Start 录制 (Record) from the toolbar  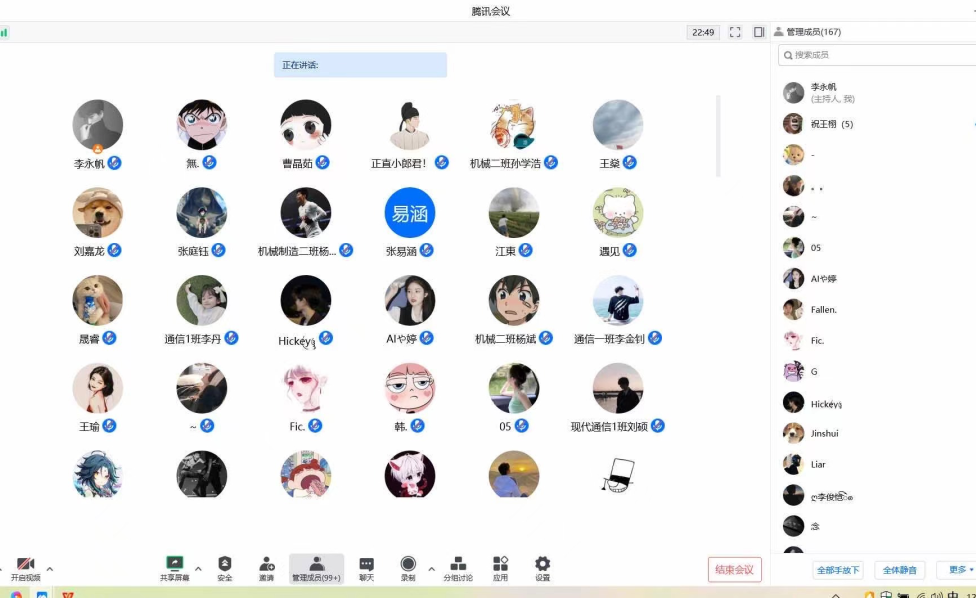(408, 567)
